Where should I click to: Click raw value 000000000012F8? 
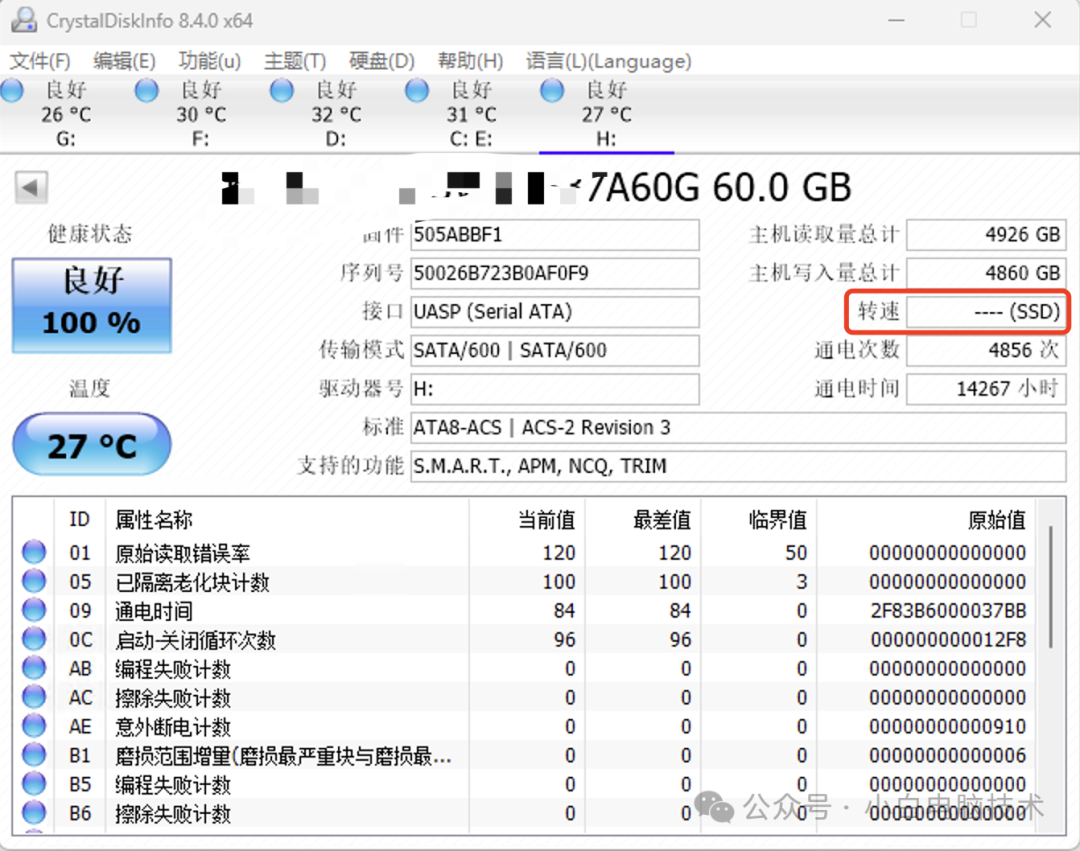tap(948, 640)
